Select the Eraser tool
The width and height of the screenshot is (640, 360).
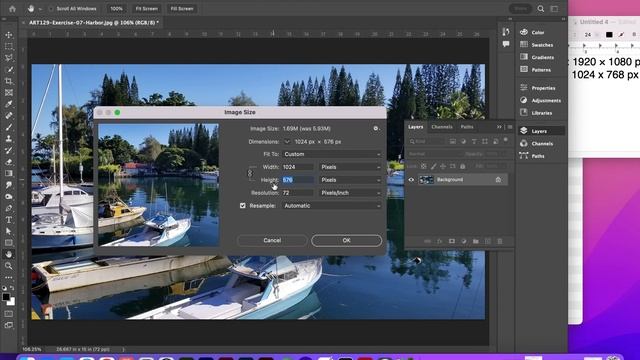coord(9,162)
